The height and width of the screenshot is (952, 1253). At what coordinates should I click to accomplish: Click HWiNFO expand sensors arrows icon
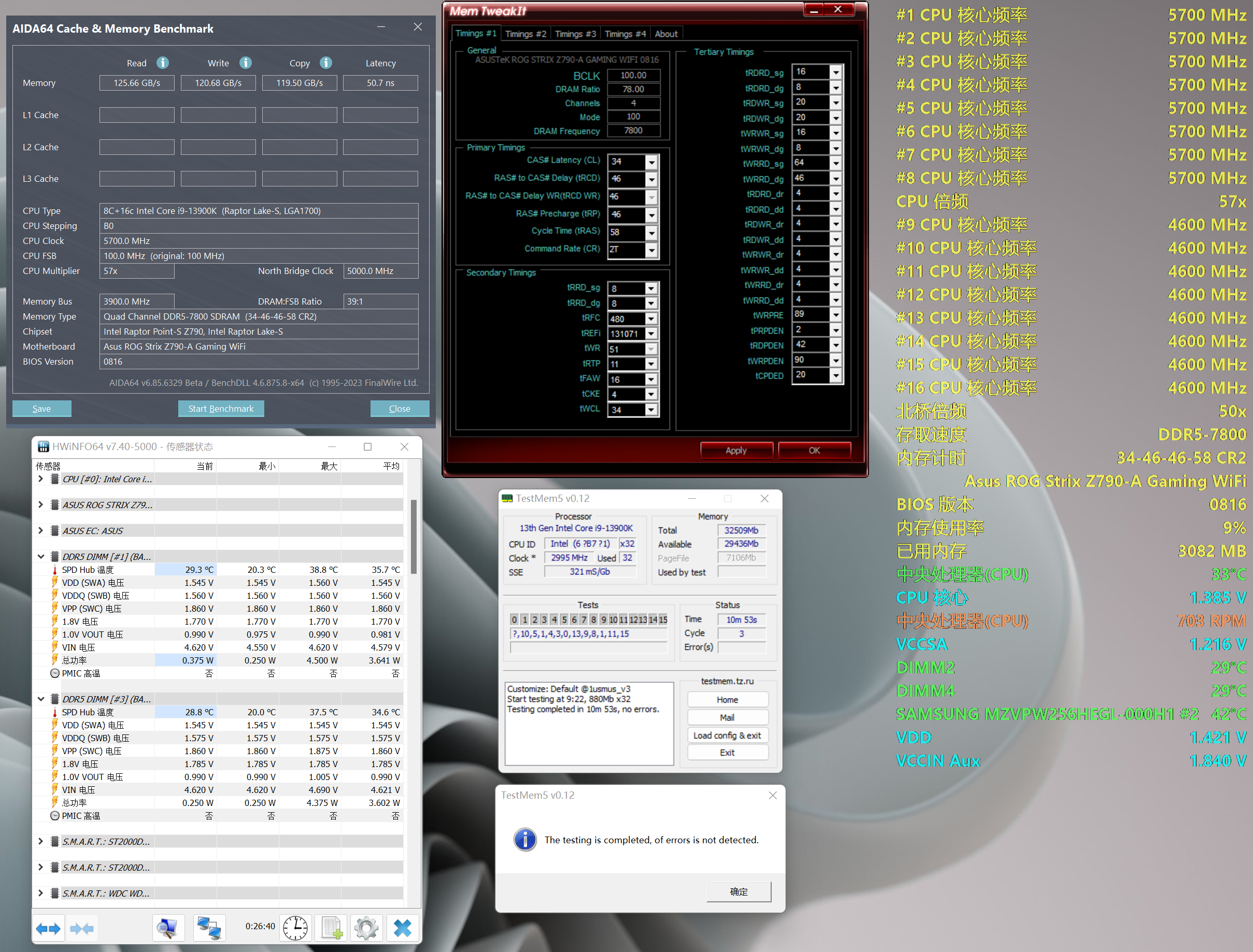coord(48,928)
